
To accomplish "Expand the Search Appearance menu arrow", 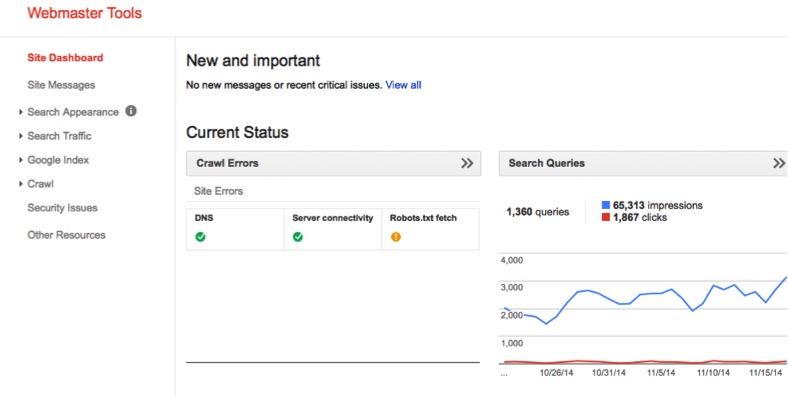I will point(21,112).
